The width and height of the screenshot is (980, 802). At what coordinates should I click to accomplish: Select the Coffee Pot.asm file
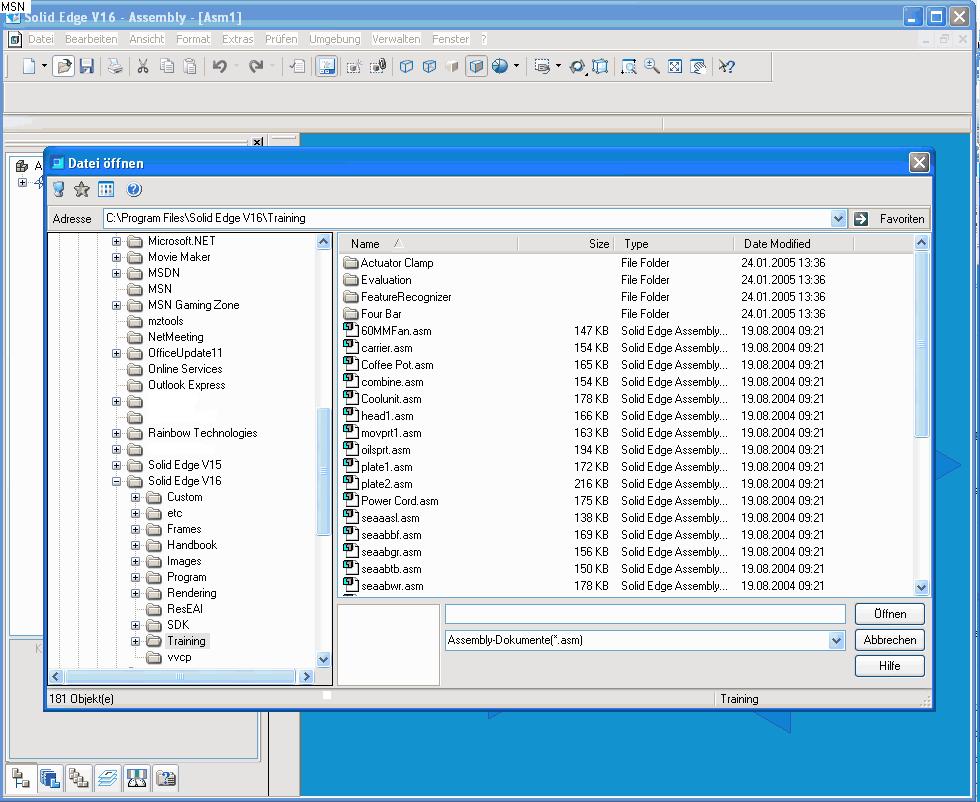coord(397,365)
